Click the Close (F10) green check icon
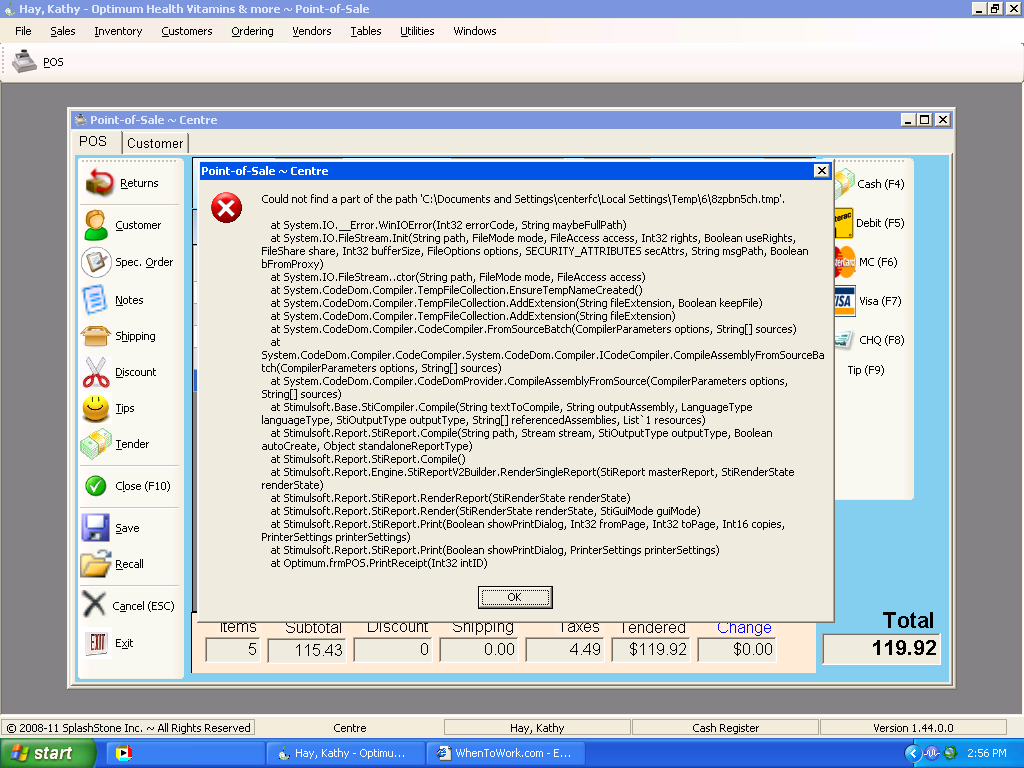Image resolution: width=1024 pixels, height=768 pixels. (x=95, y=486)
